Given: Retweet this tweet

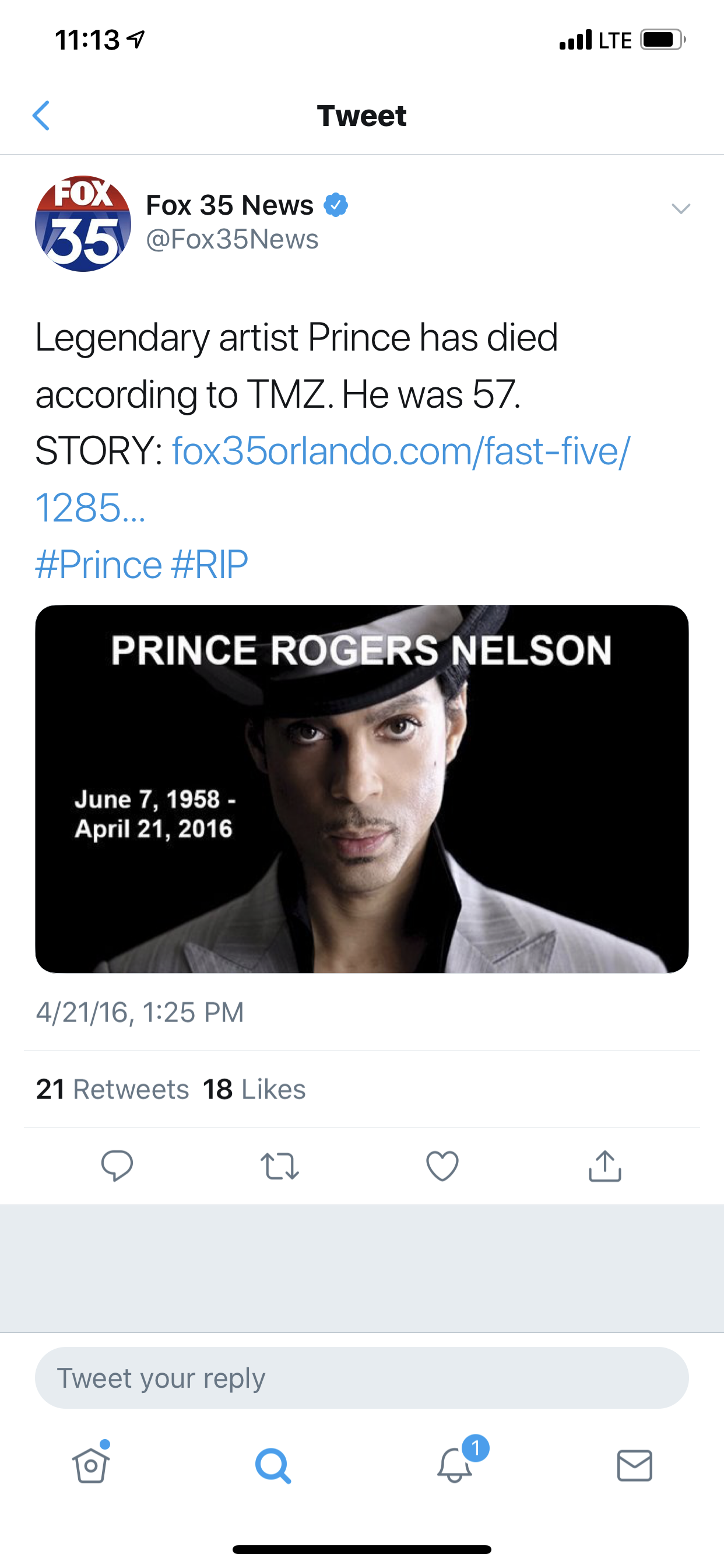Looking at the screenshot, I should pyautogui.click(x=280, y=1166).
